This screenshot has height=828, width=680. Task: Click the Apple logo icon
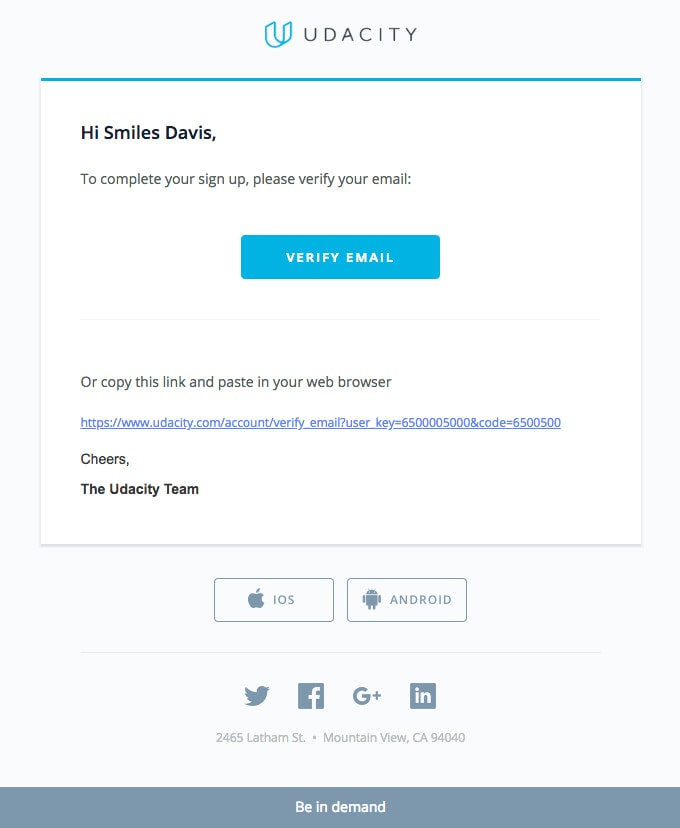tap(256, 598)
